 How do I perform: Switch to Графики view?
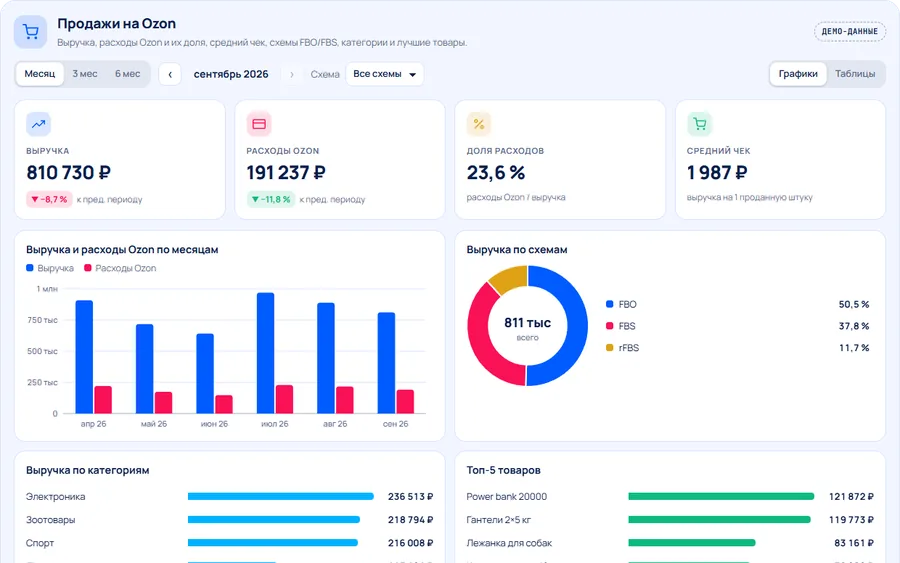click(x=798, y=74)
